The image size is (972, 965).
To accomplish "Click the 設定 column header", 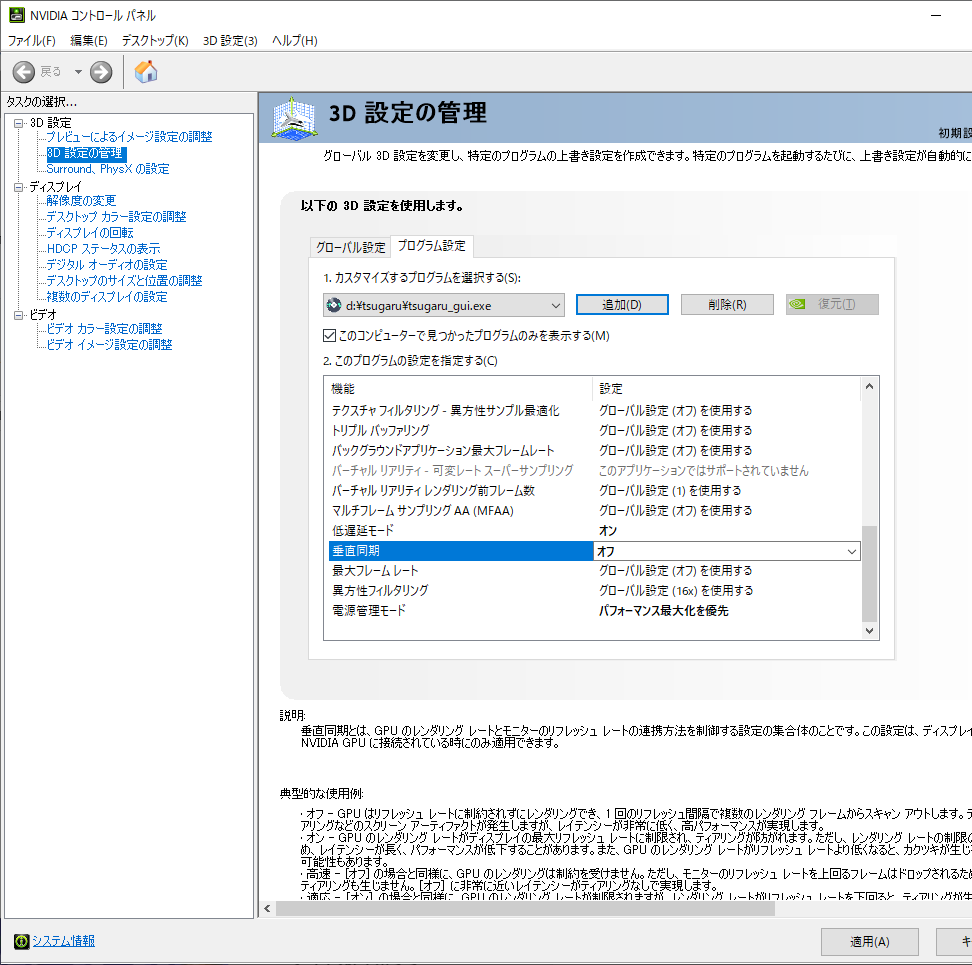I will [727, 389].
